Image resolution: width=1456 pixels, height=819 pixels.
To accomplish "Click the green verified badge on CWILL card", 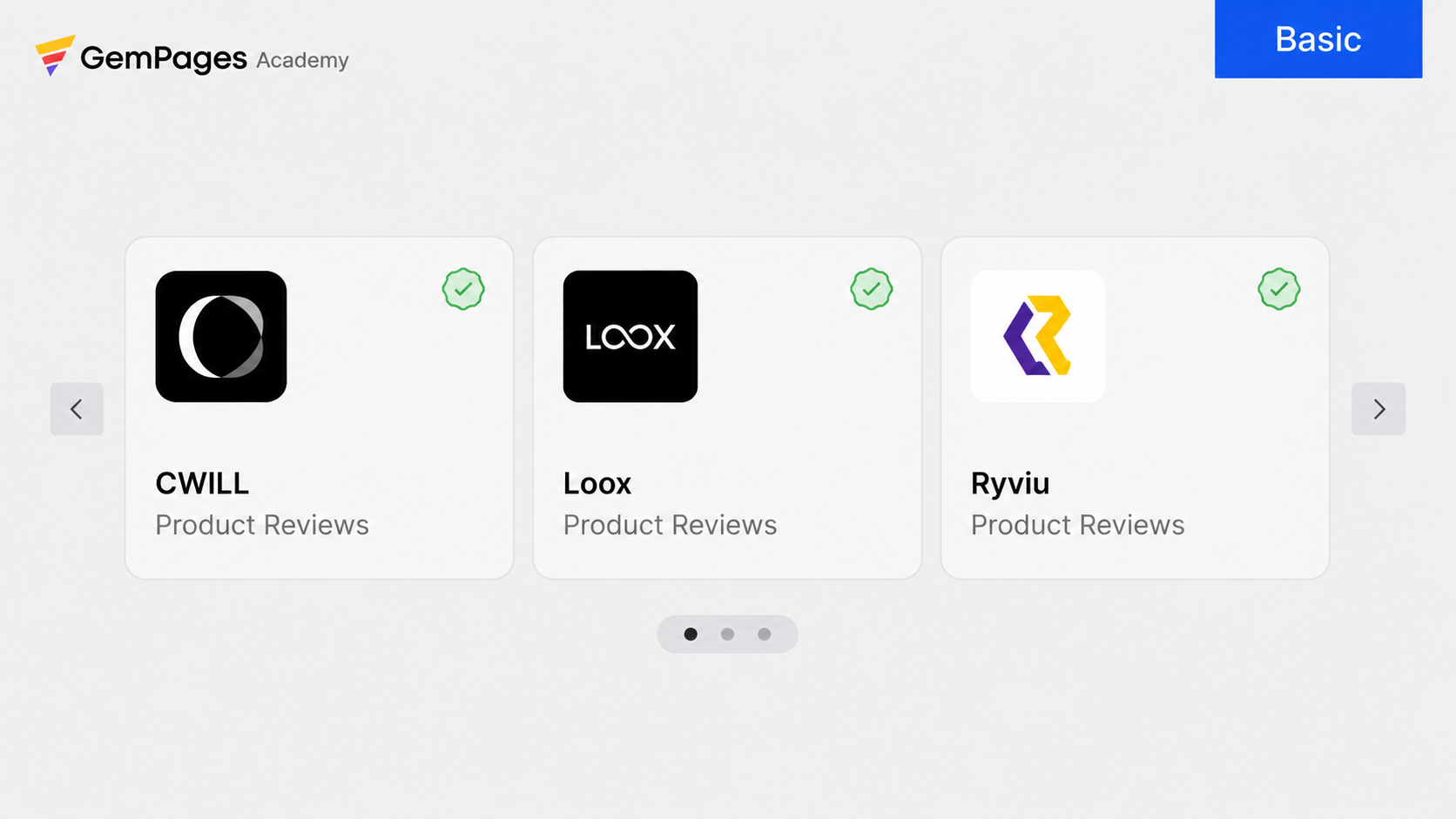I will click(x=463, y=289).
